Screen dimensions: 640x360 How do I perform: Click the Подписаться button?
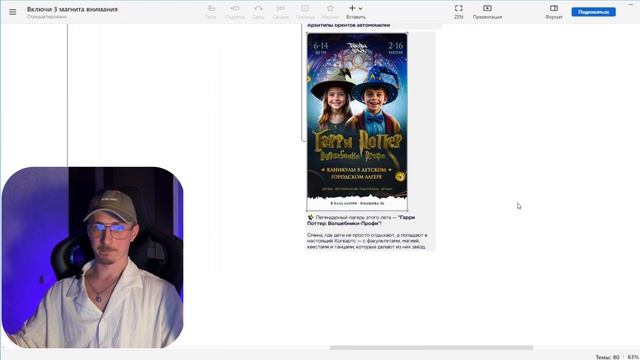pos(593,12)
